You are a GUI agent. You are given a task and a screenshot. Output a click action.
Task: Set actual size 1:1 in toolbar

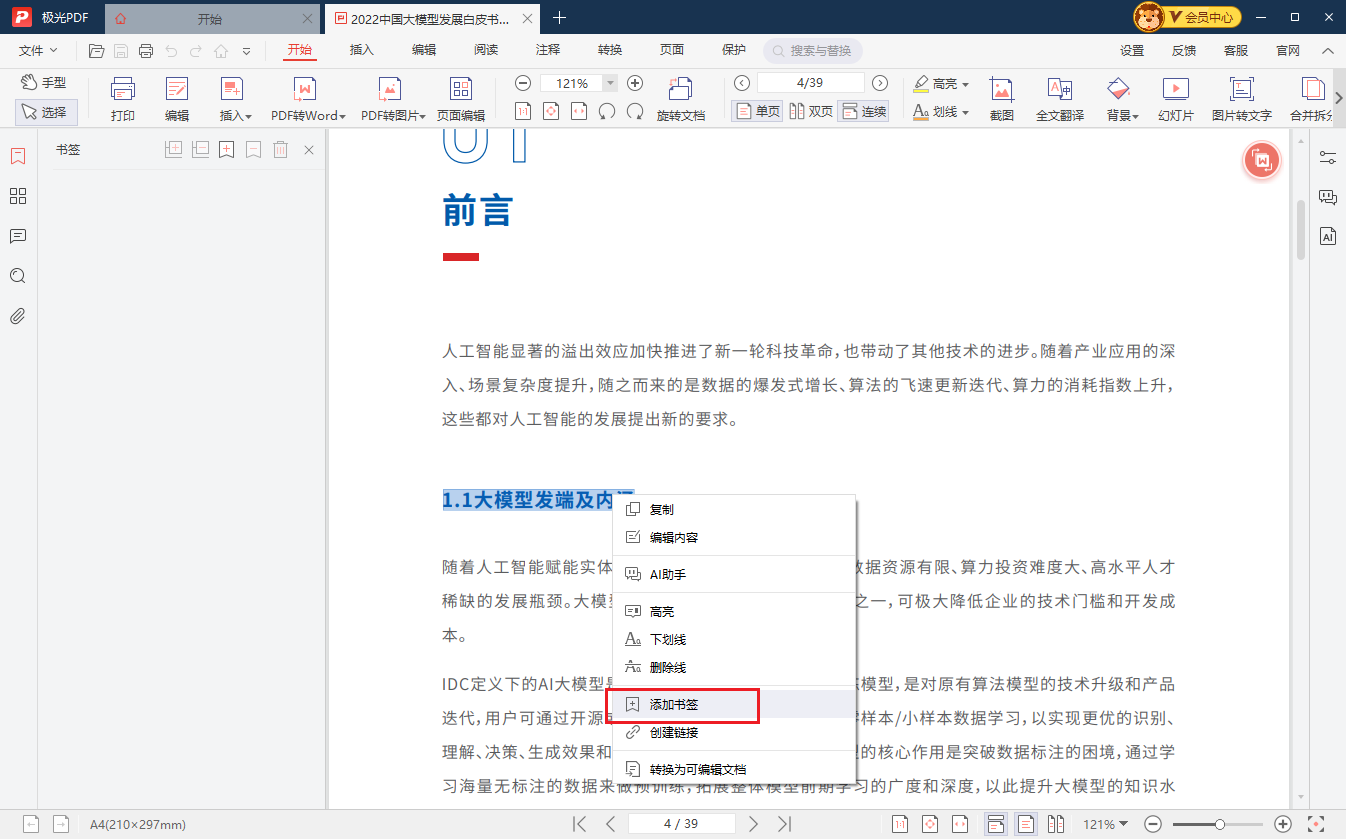click(522, 111)
